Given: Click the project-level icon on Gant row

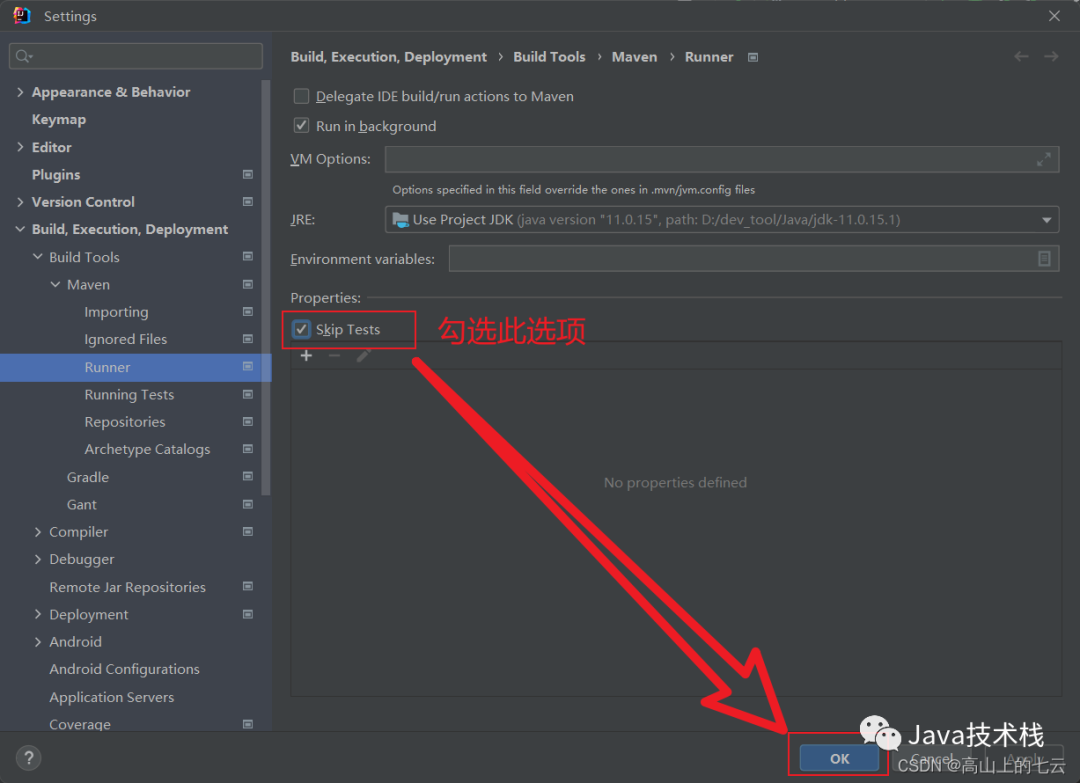Looking at the screenshot, I should coord(248,504).
